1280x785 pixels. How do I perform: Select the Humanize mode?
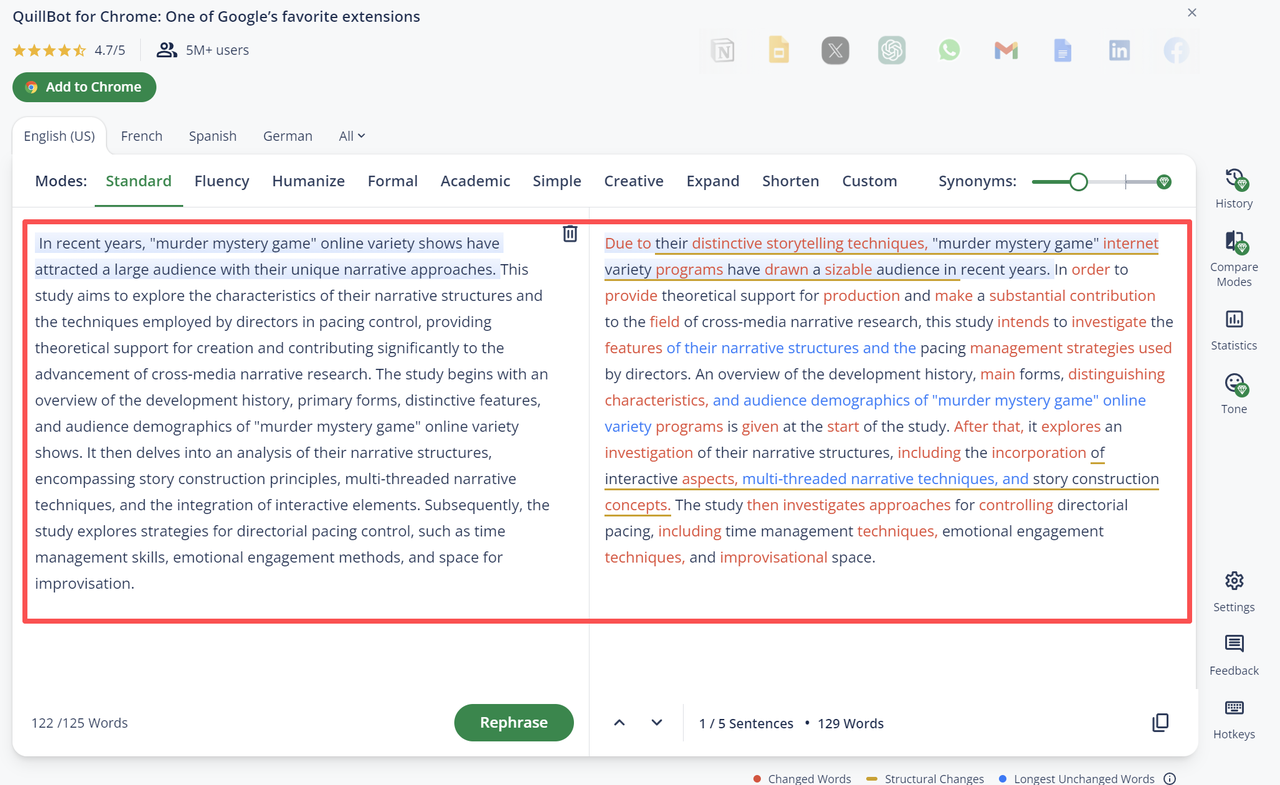308,181
